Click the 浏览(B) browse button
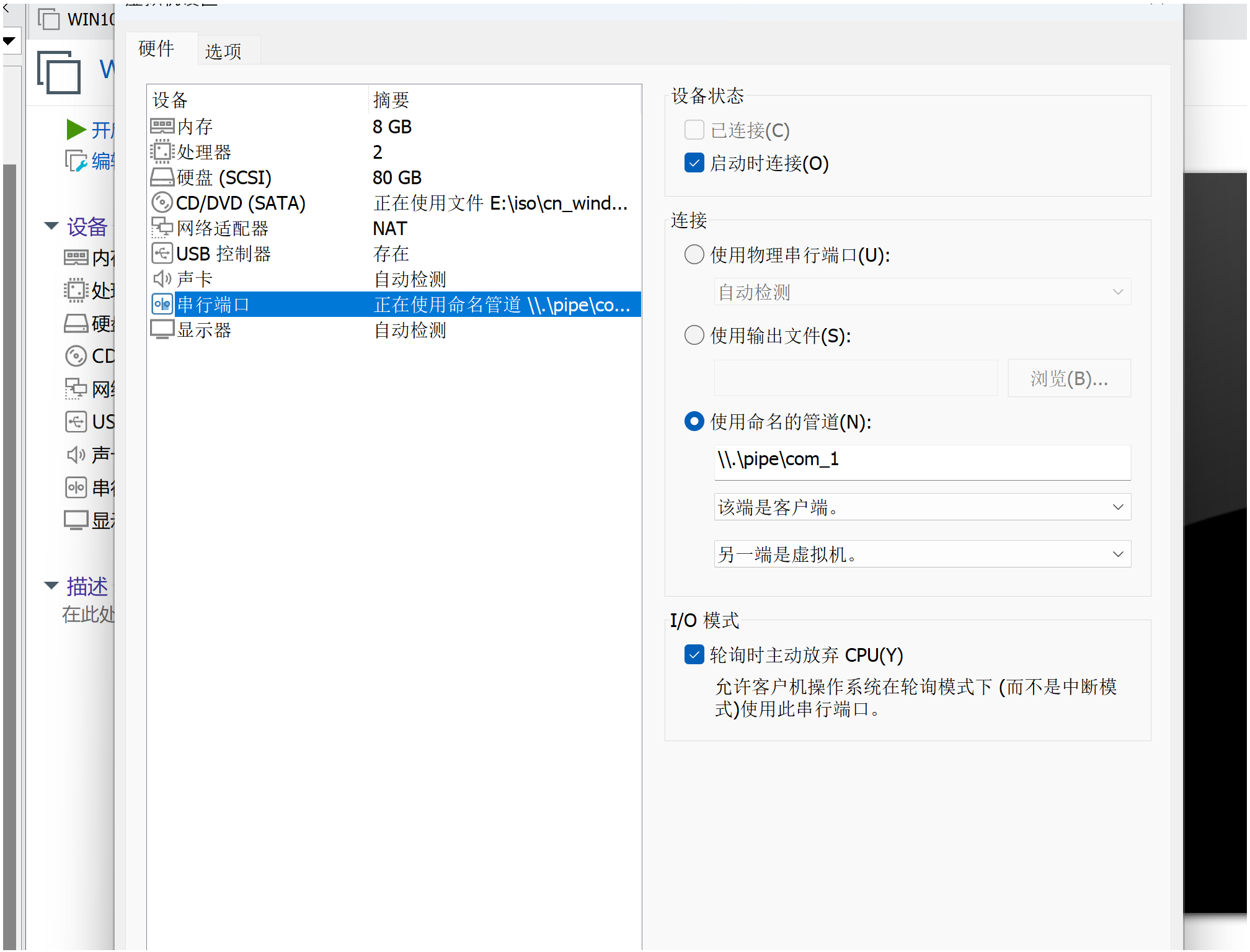The height and width of the screenshot is (952, 1250). (x=1068, y=378)
